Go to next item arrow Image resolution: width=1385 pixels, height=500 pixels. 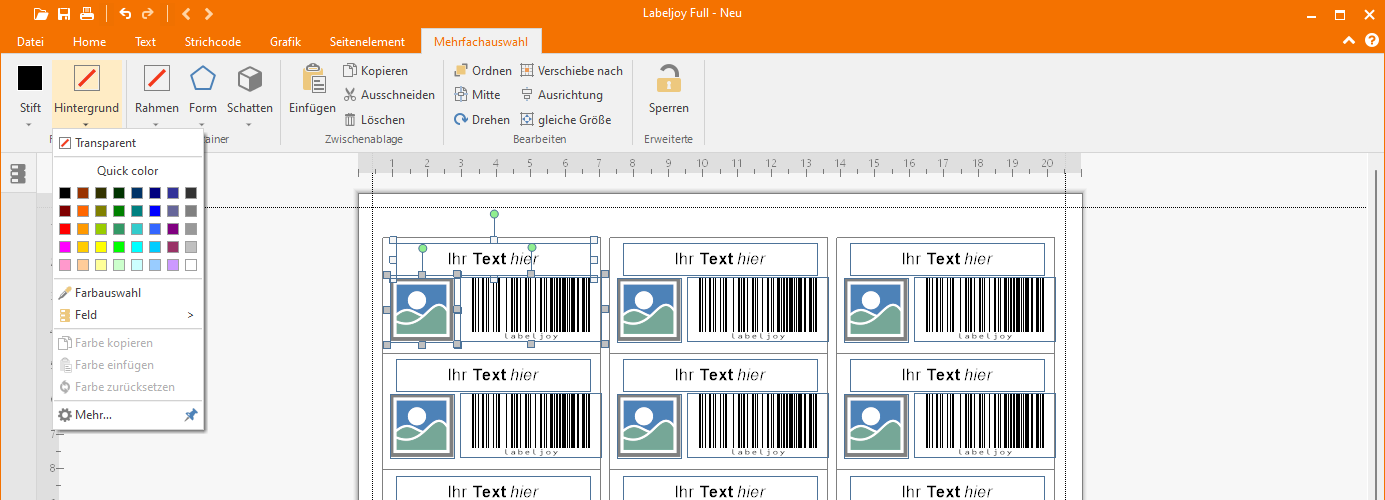coord(208,14)
